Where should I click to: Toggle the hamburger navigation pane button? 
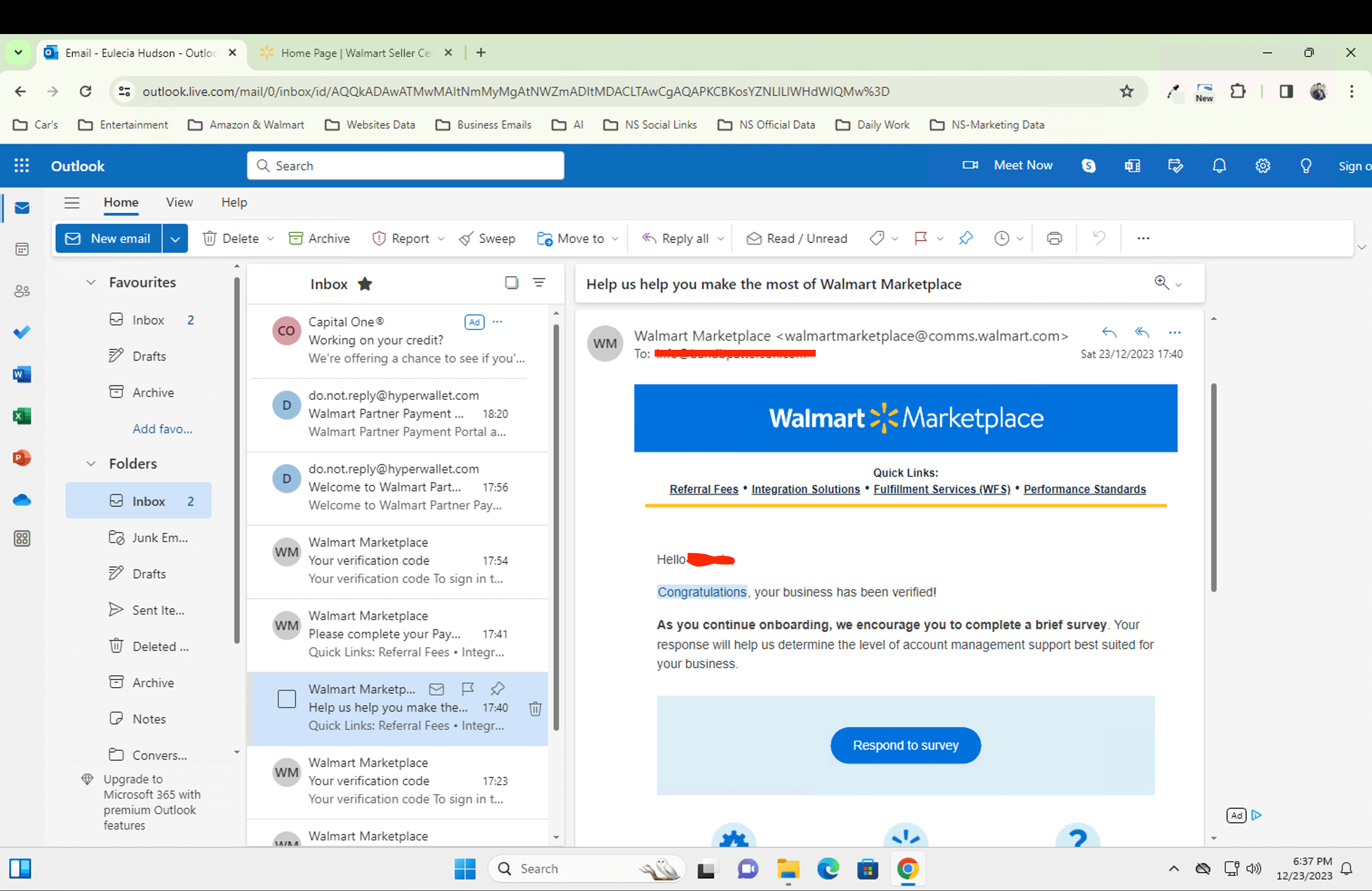click(x=72, y=203)
